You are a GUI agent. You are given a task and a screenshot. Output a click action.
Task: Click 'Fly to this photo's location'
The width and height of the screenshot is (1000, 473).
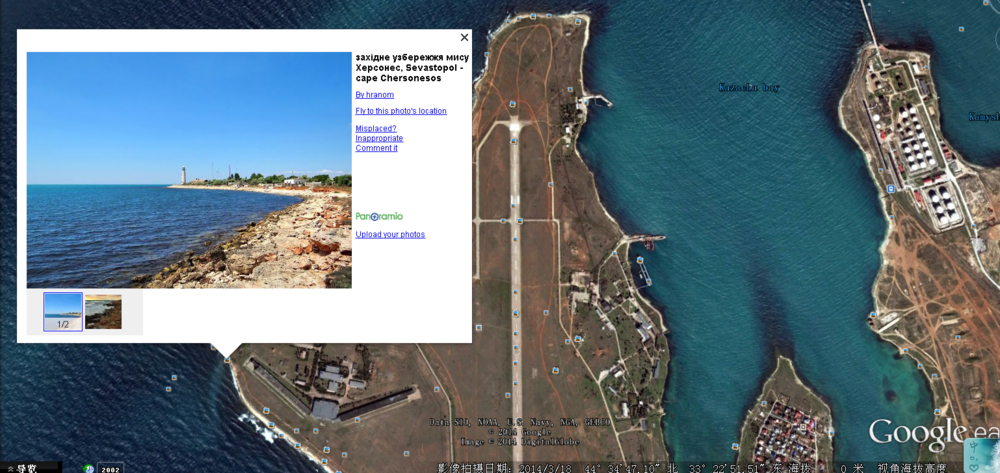click(x=401, y=111)
